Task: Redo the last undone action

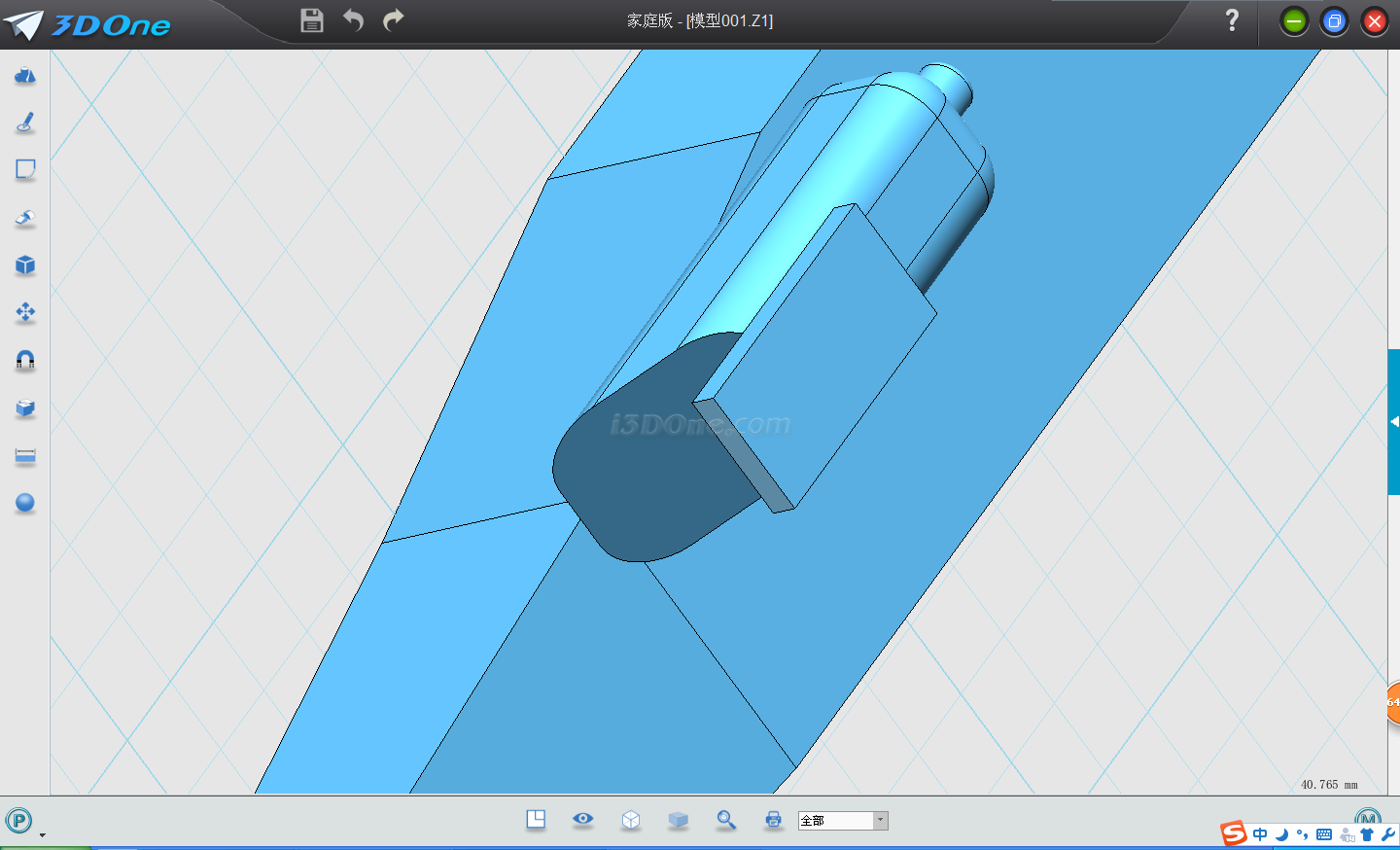Action: click(394, 20)
